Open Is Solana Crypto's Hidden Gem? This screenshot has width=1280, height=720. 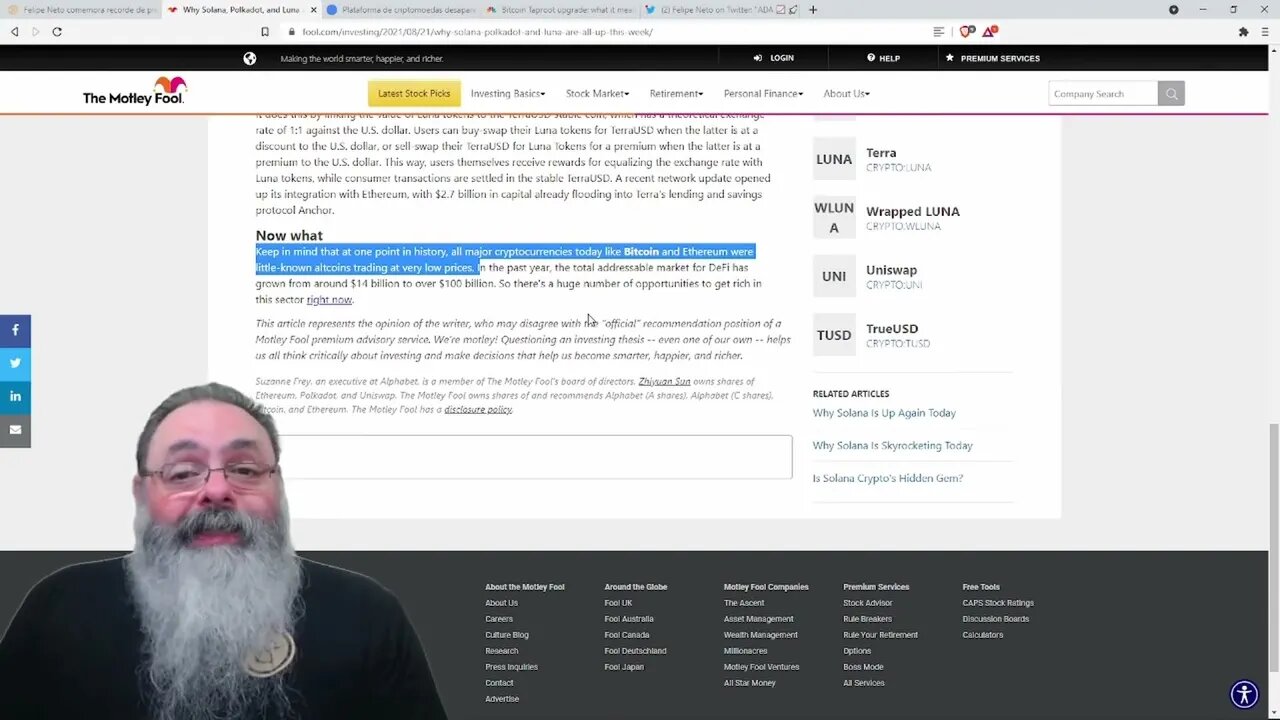[x=888, y=478]
